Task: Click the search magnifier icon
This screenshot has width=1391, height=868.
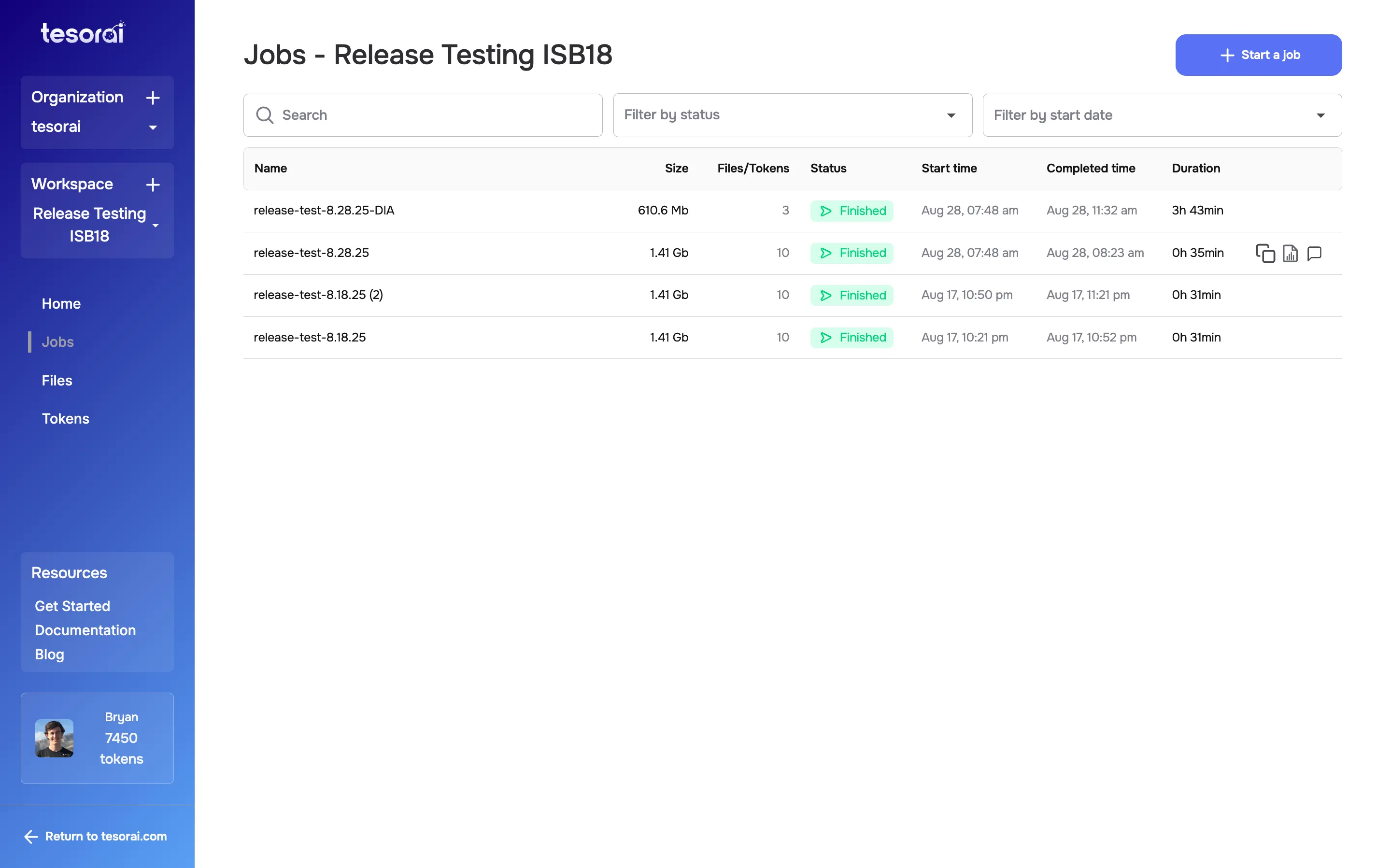Action: [265, 115]
